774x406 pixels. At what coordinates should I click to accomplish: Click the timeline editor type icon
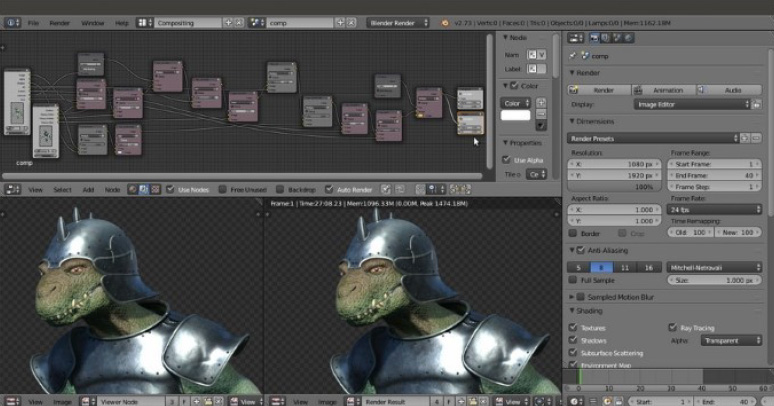[x=575, y=401]
